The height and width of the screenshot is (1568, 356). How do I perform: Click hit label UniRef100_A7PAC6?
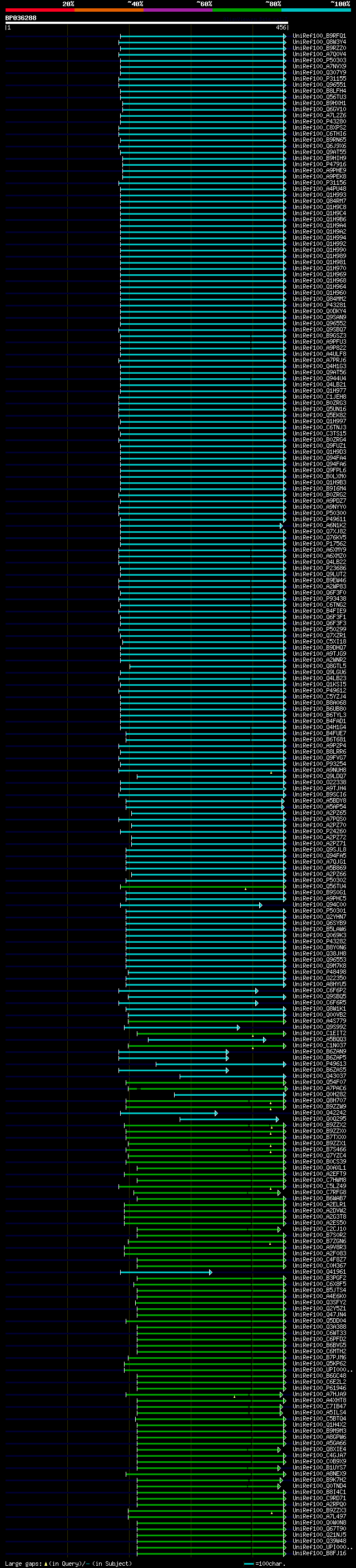point(319,1089)
